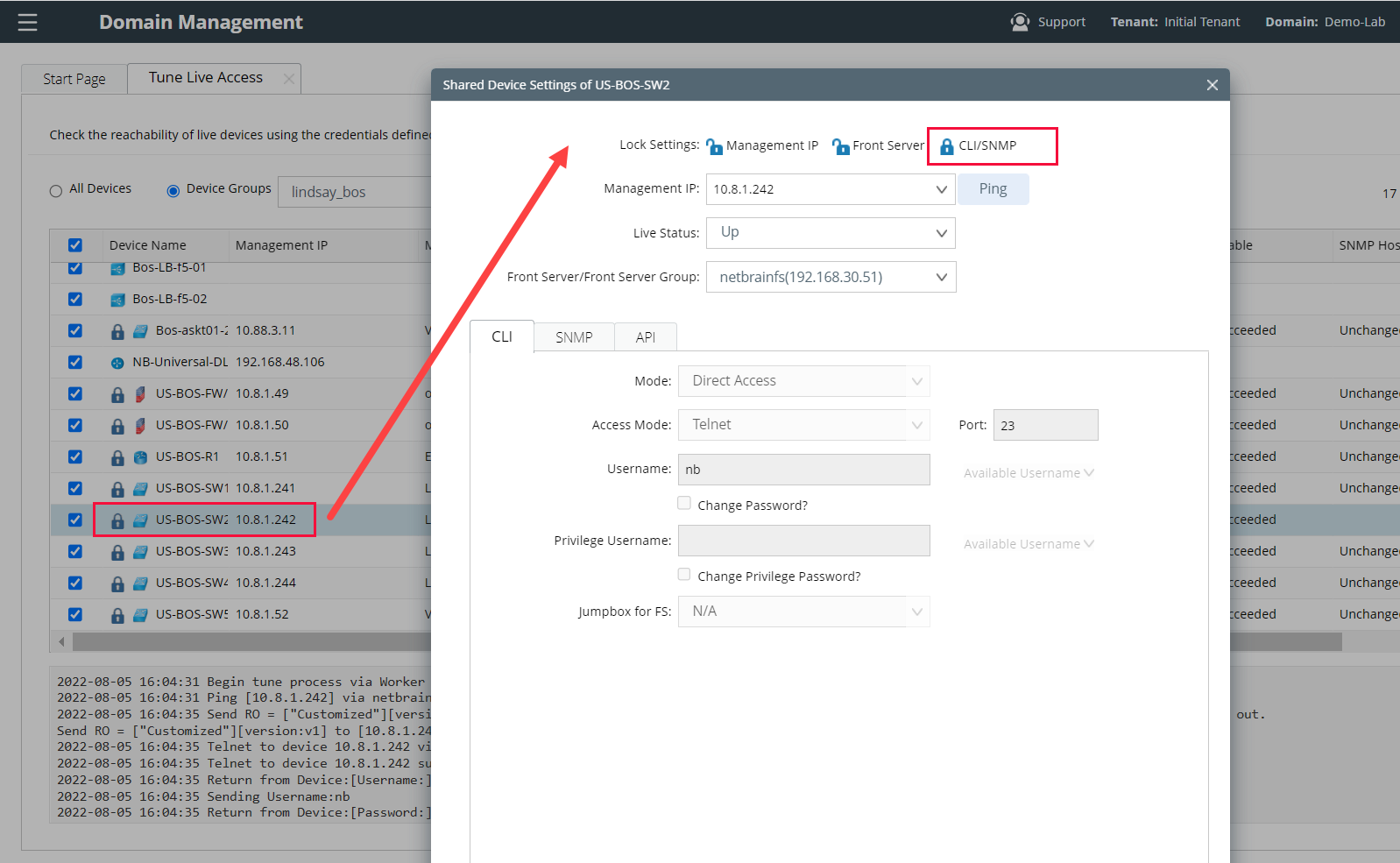1400x863 pixels.
Task: Click the Domain: Demo-Lab label
Action: pos(1326,22)
